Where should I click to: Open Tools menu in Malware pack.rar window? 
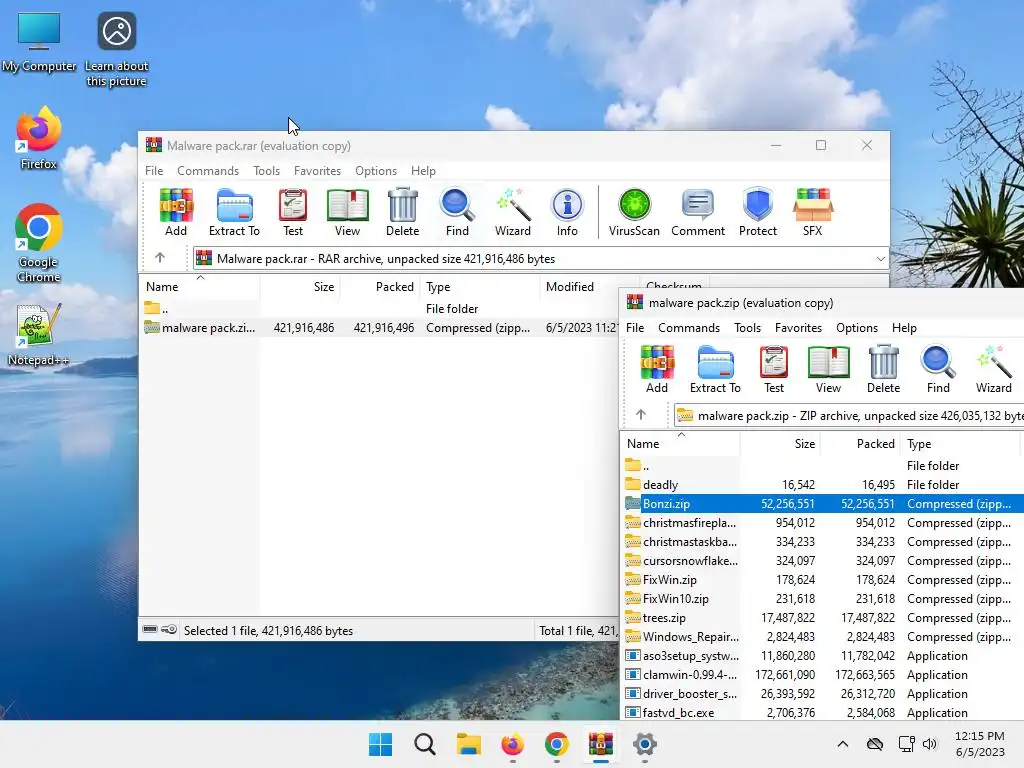pos(266,170)
